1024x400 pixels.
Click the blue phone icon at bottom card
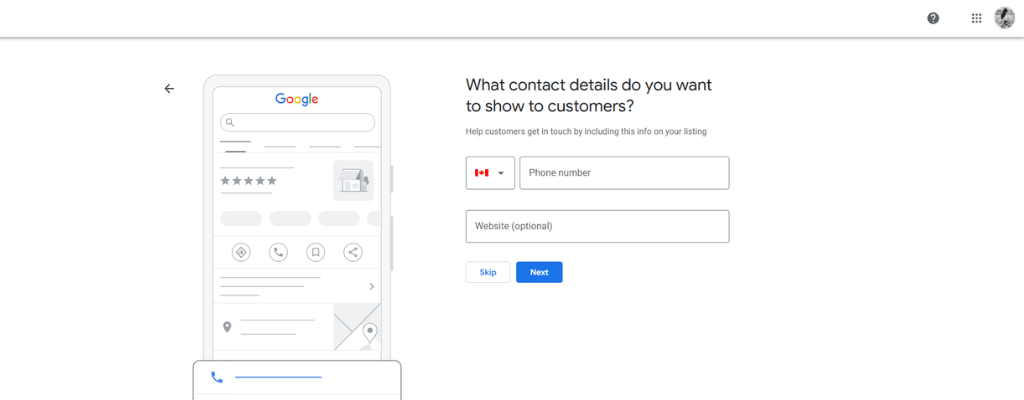pos(217,377)
